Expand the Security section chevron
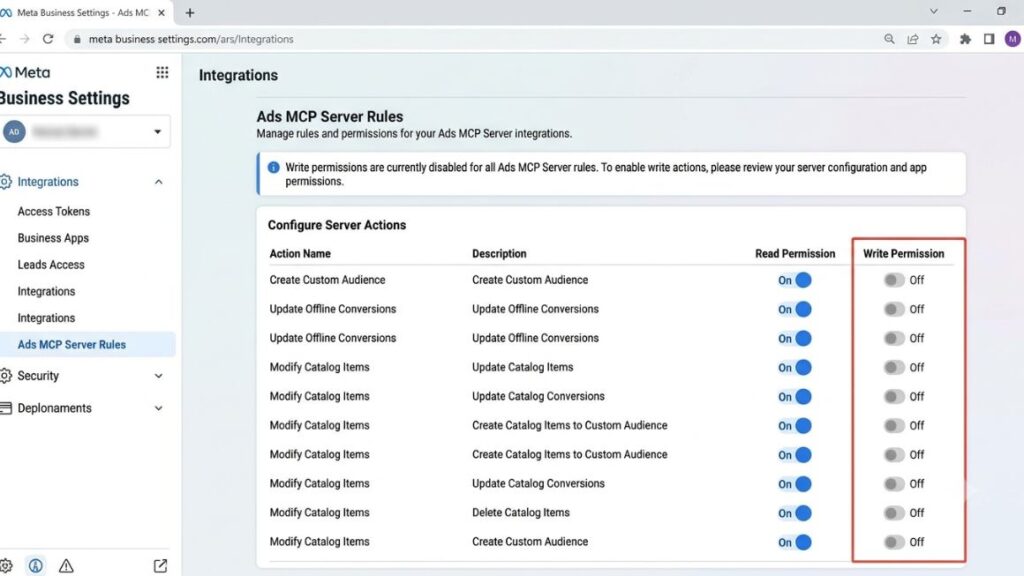This screenshot has height=576, width=1024. pyautogui.click(x=159, y=376)
